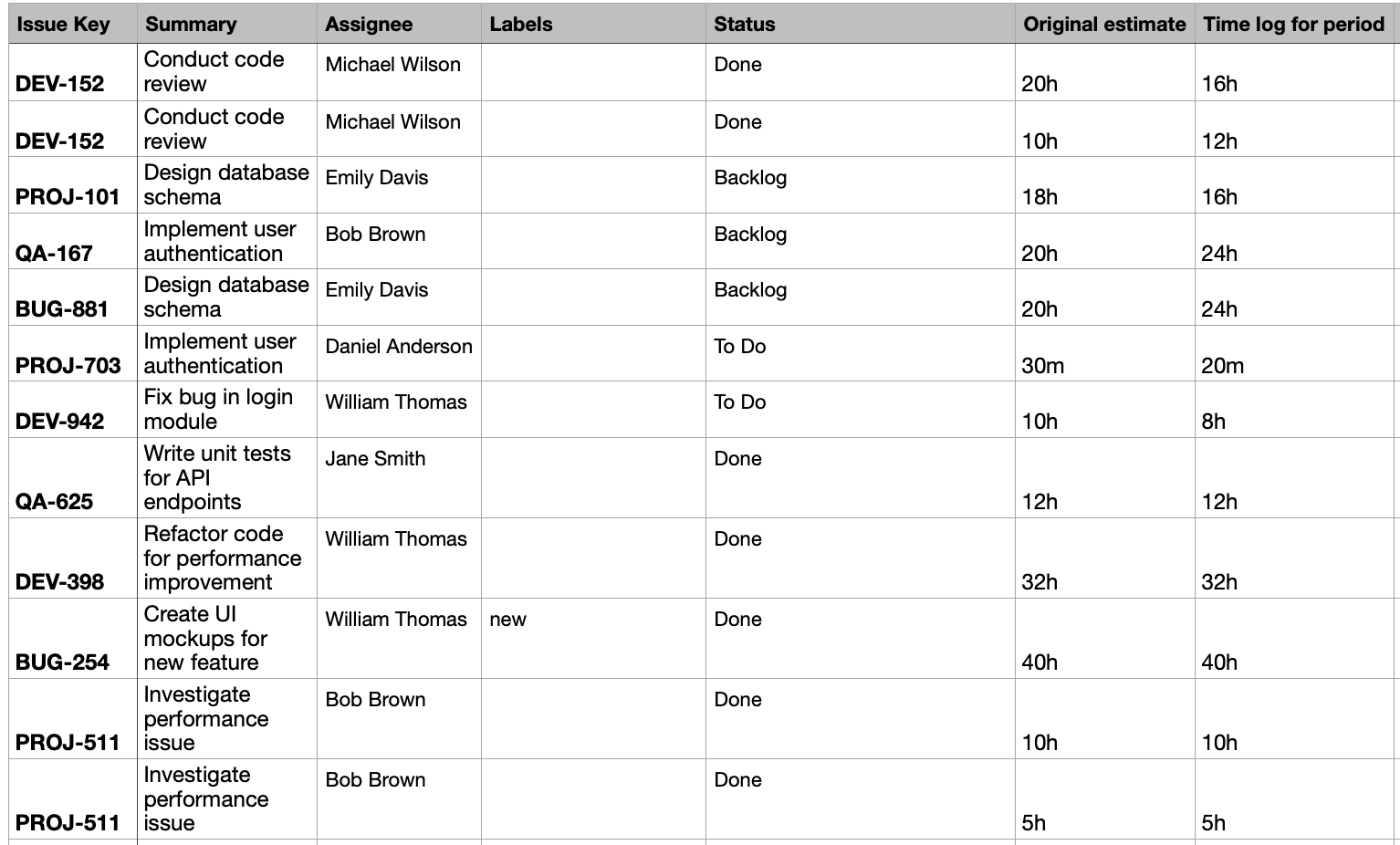The height and width of the screenshot is (845, 1400).
Task: Select the Summary column header
Action: click(191, 25)
